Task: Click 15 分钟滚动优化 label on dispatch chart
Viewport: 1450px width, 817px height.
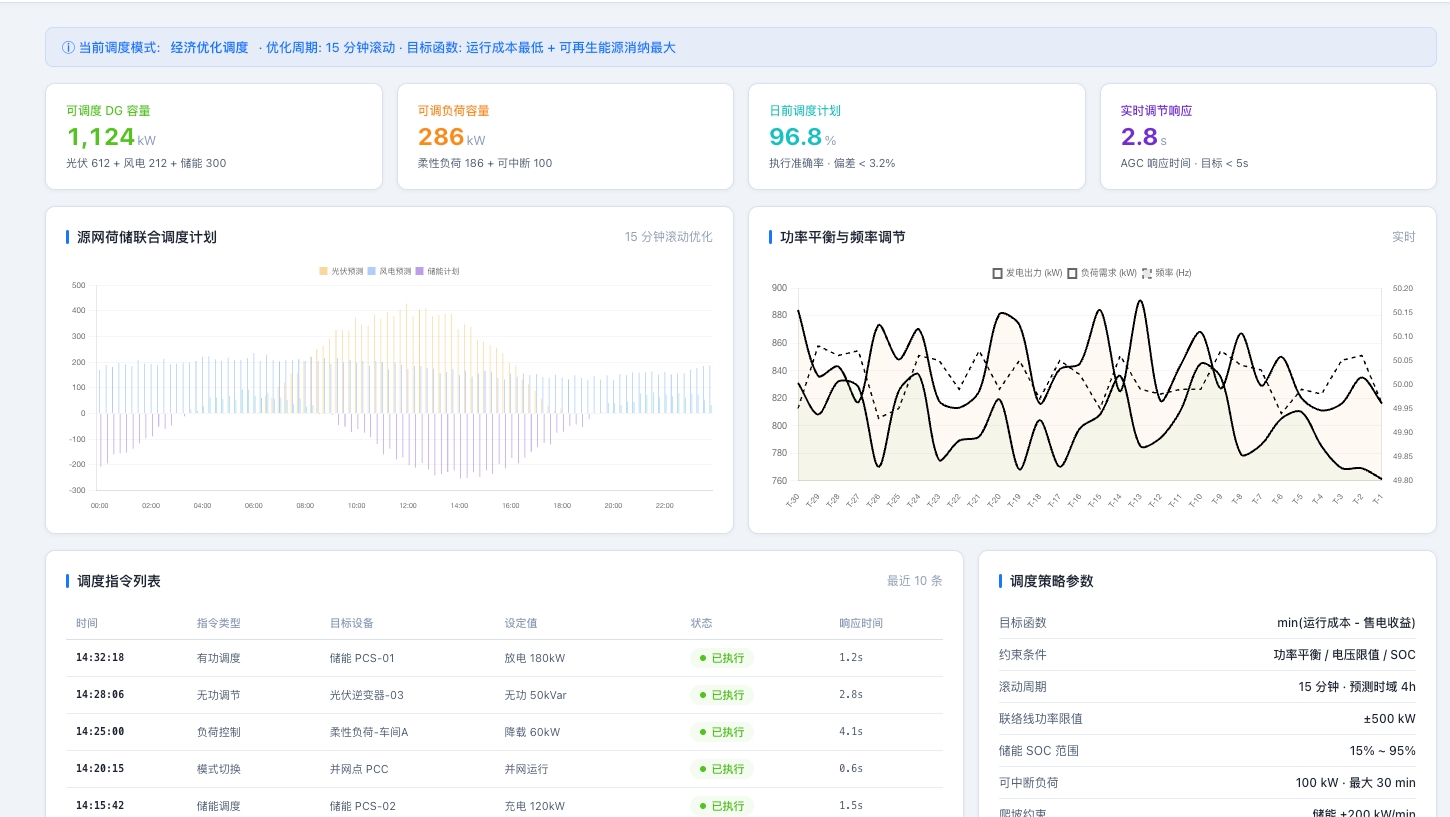Action: tap(668, 237)
